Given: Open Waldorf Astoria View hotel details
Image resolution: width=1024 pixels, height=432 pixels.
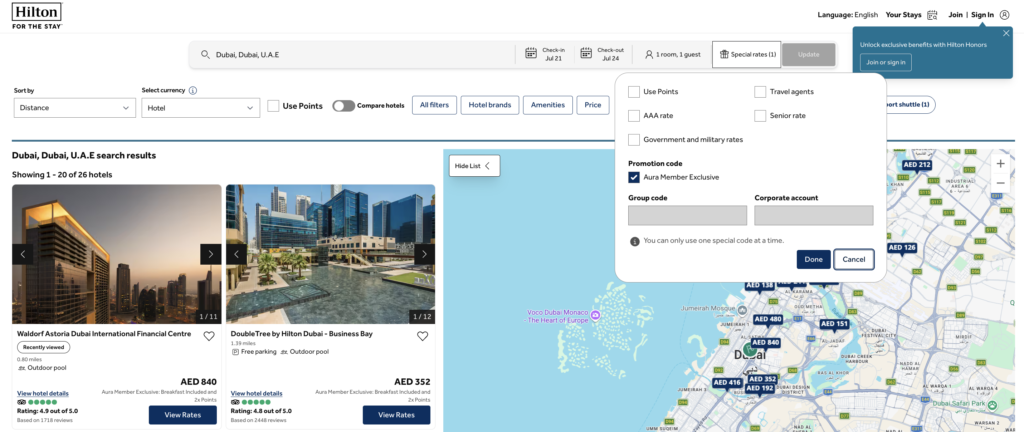Looking at the screenshot, I should click(x=42, y=393).
